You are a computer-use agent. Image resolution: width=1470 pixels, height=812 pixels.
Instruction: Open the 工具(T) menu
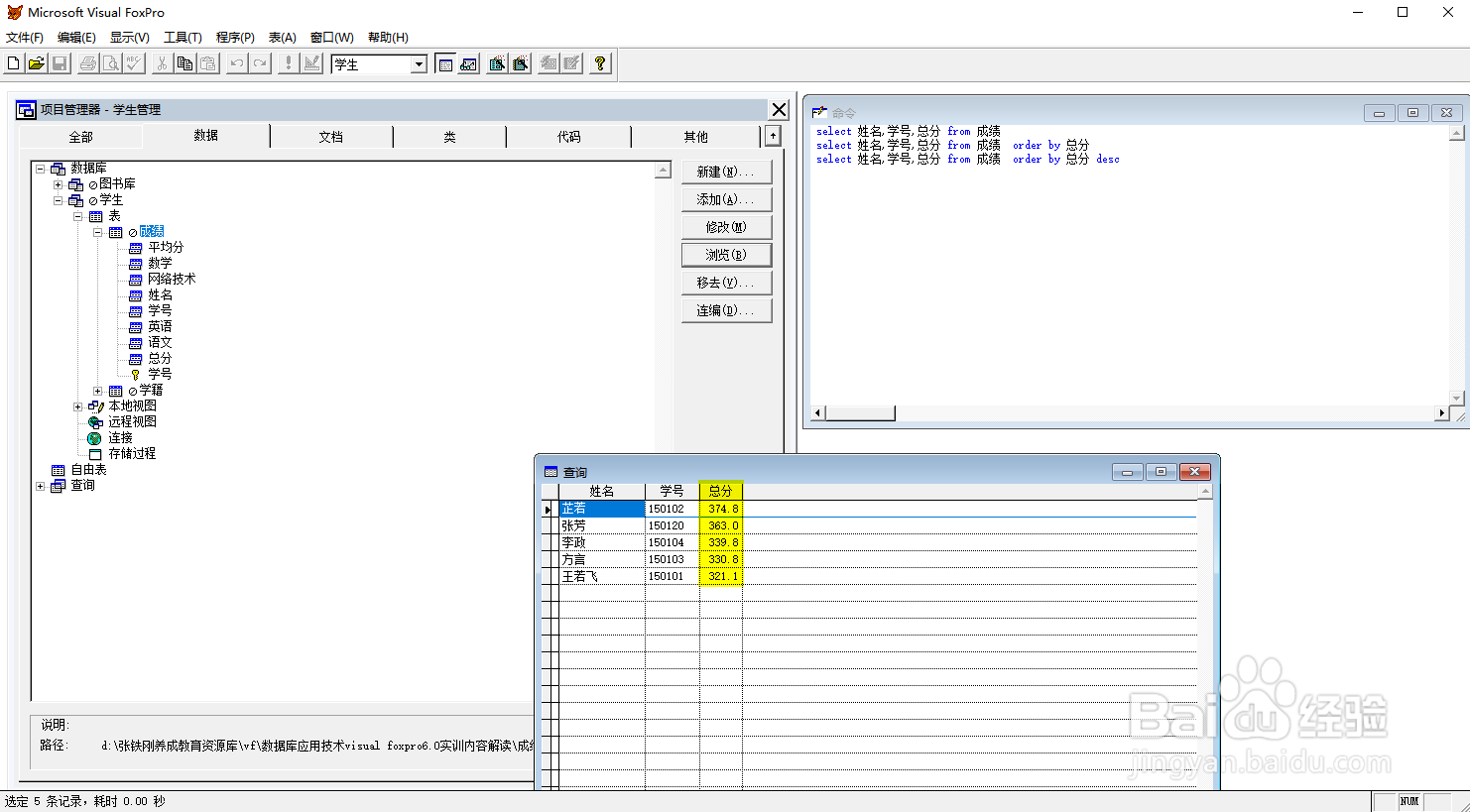click(x=183, y=38)
